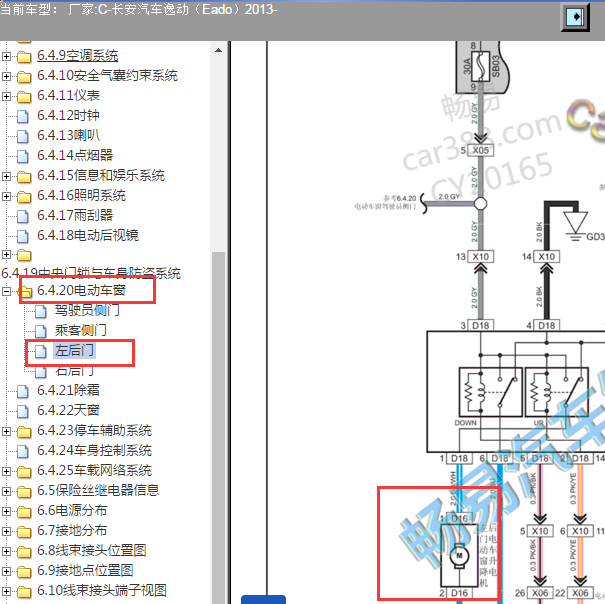Screen dimensions: 605x604
Task: Select the 6.5保险丝继电器信息 entry
Action: pyautogui.click(x=98, y=491)
